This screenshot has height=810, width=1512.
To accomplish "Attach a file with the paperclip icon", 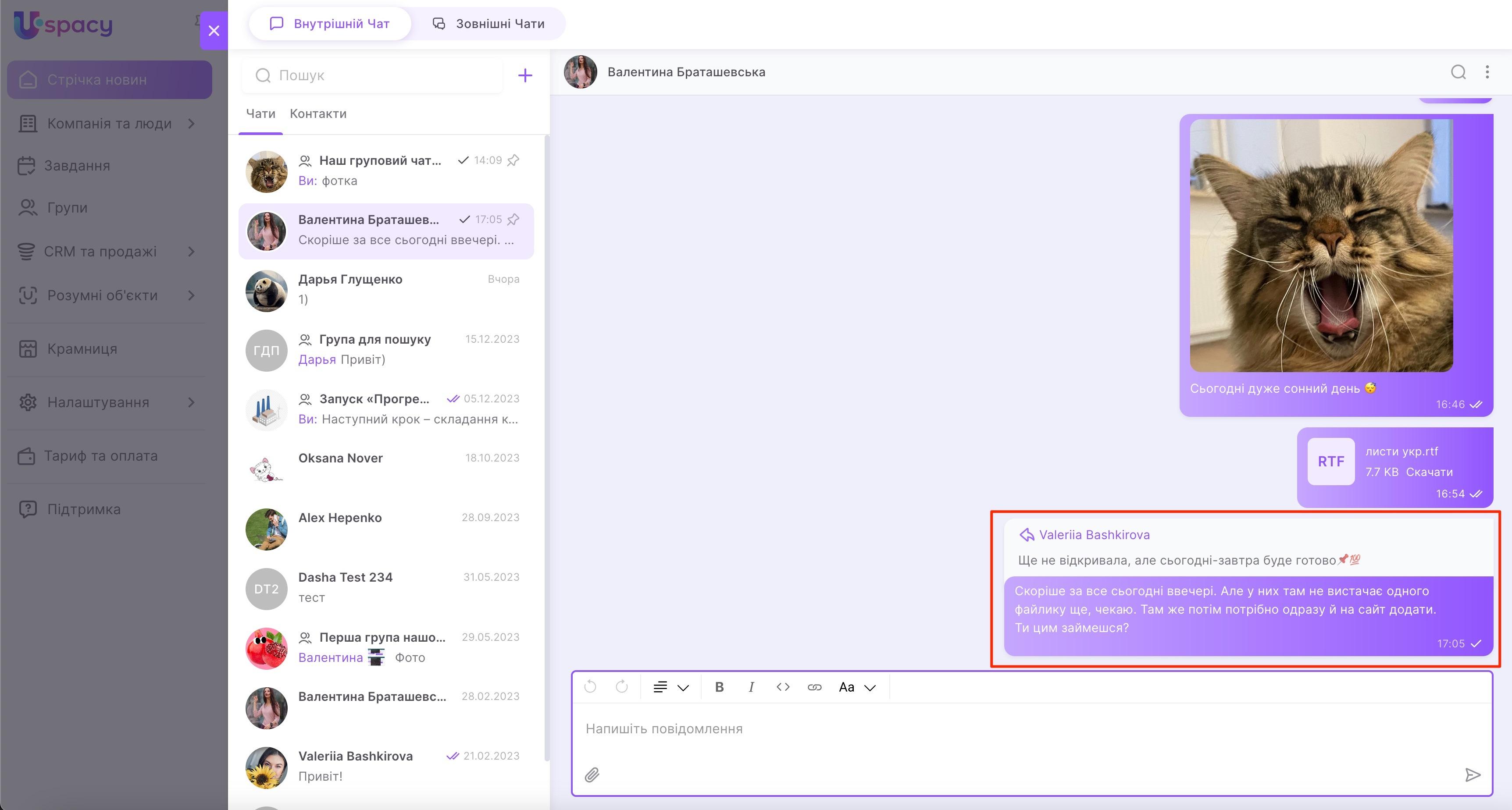I will pos(592,775).
